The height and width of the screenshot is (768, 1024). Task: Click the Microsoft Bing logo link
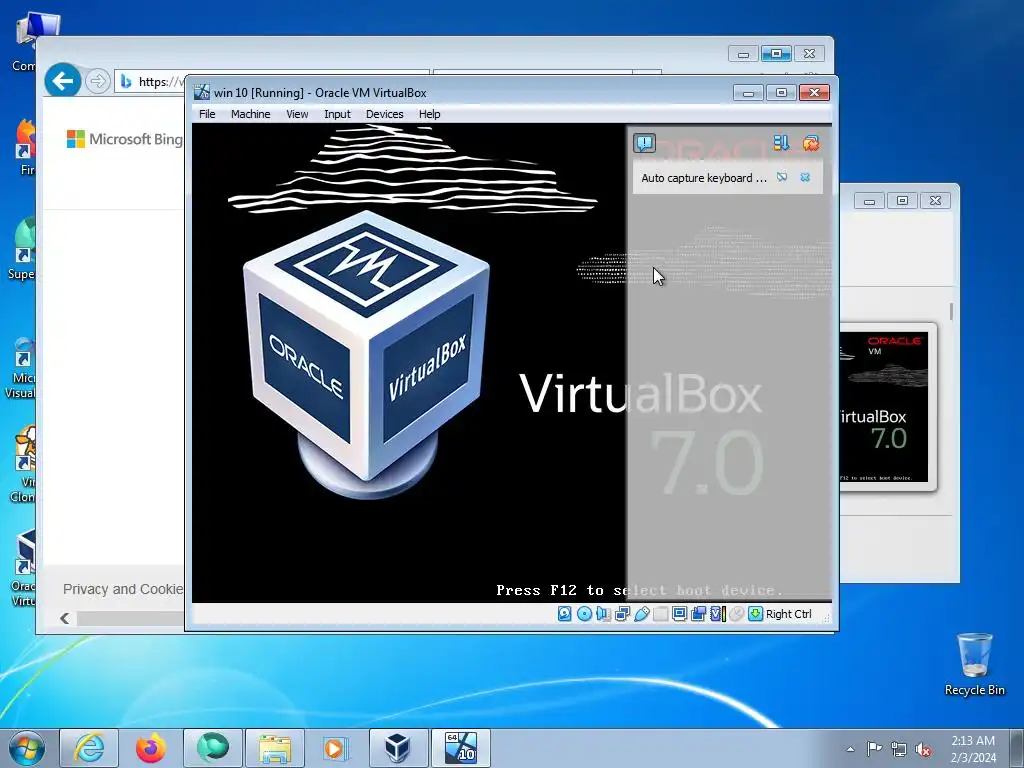(x=125, y=138)
